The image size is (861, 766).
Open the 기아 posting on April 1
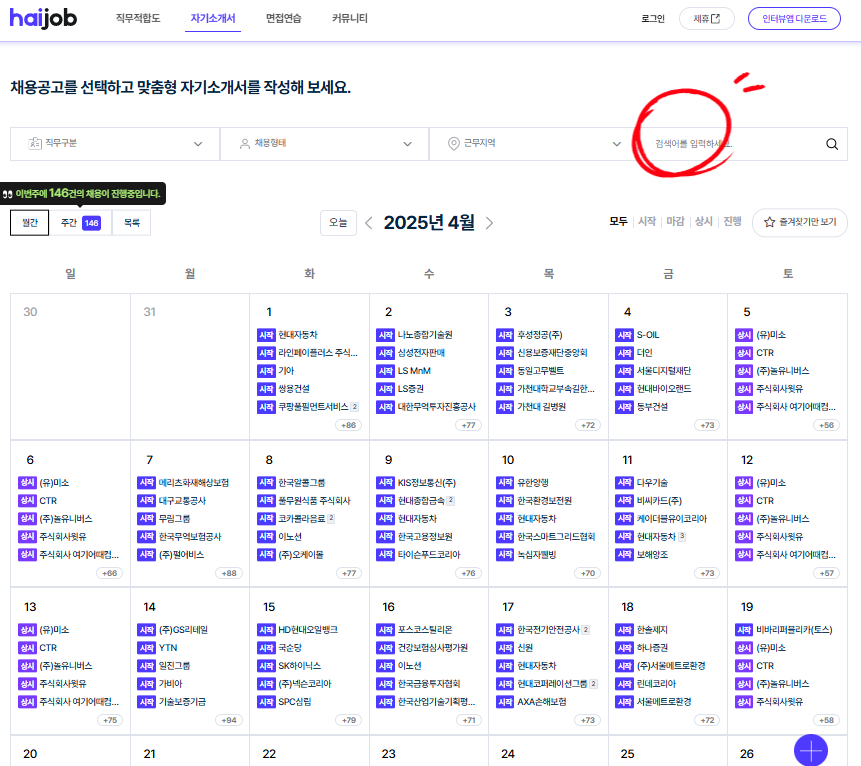tap(286, 371)
